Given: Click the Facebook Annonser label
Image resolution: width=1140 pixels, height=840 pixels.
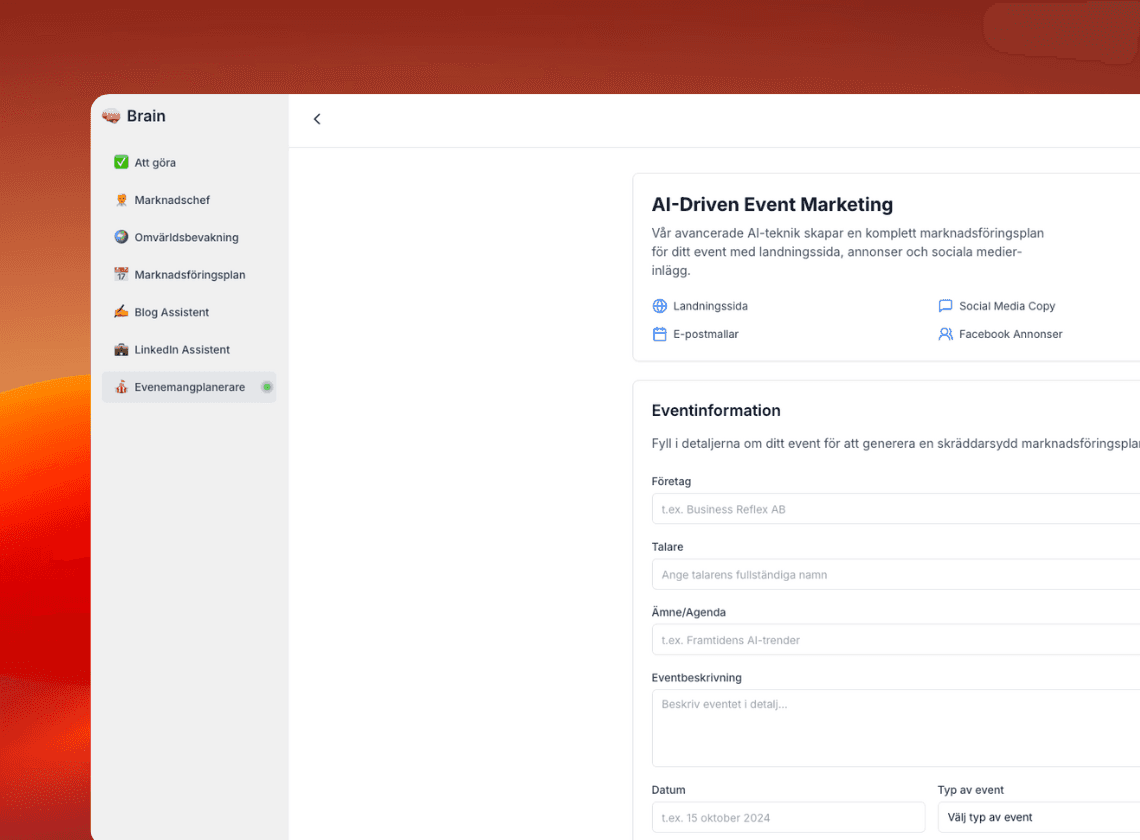Looking at the screenshot, I should coord(1011,334).
